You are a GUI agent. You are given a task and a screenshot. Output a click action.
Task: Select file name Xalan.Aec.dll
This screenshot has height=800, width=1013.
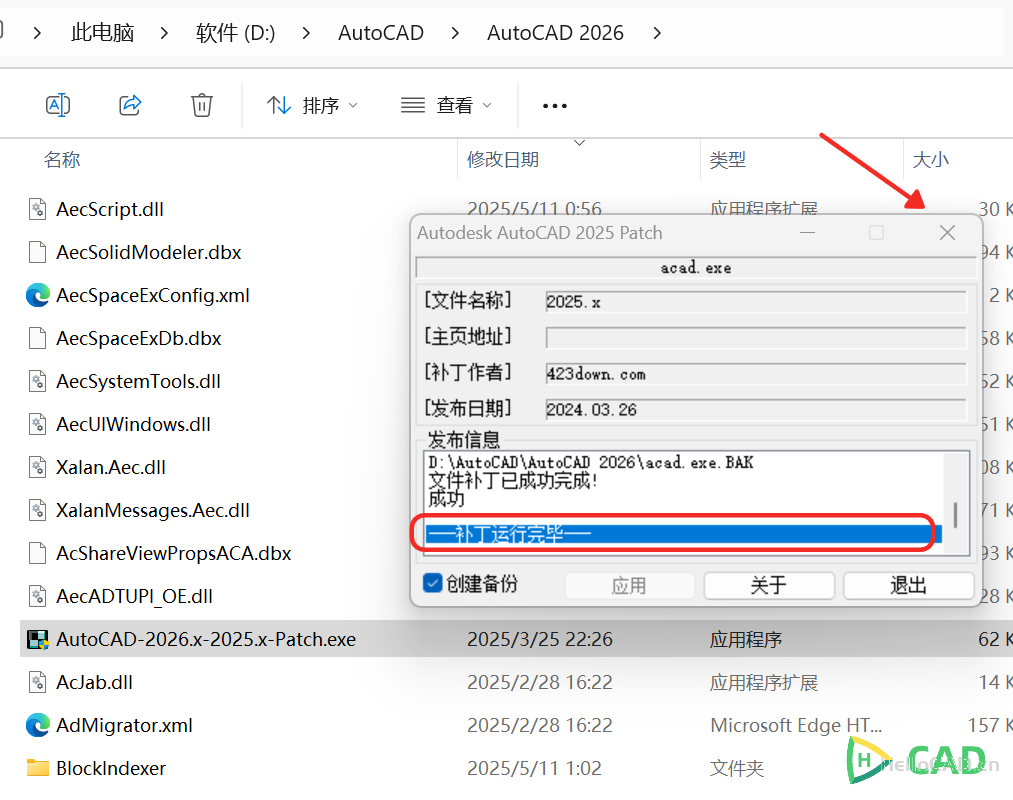pos(110,467)
